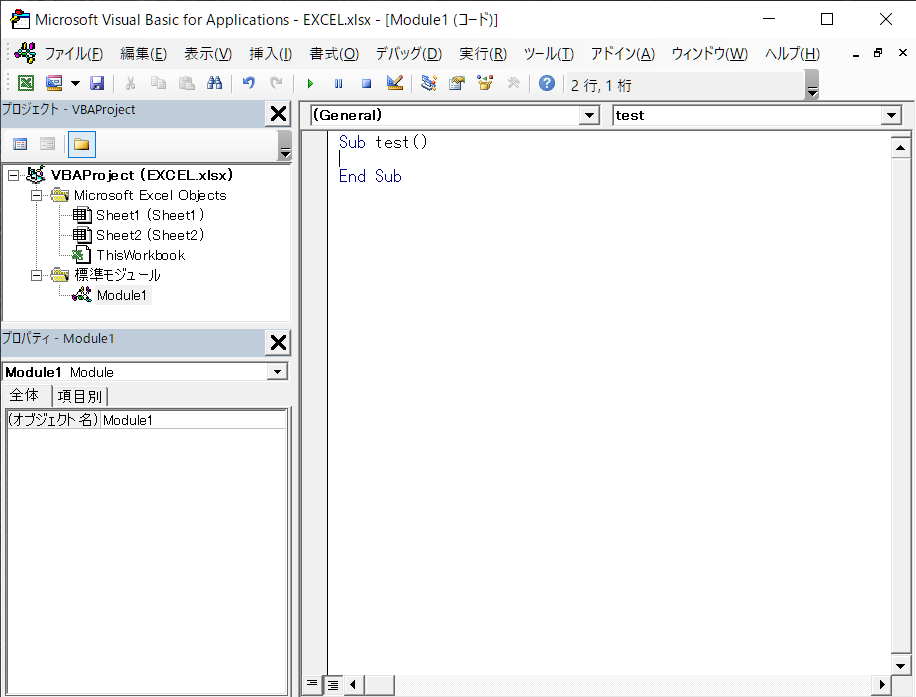Open project pane toolbar overflow arrow
The image size is (916, 697).
click(284, 145)
